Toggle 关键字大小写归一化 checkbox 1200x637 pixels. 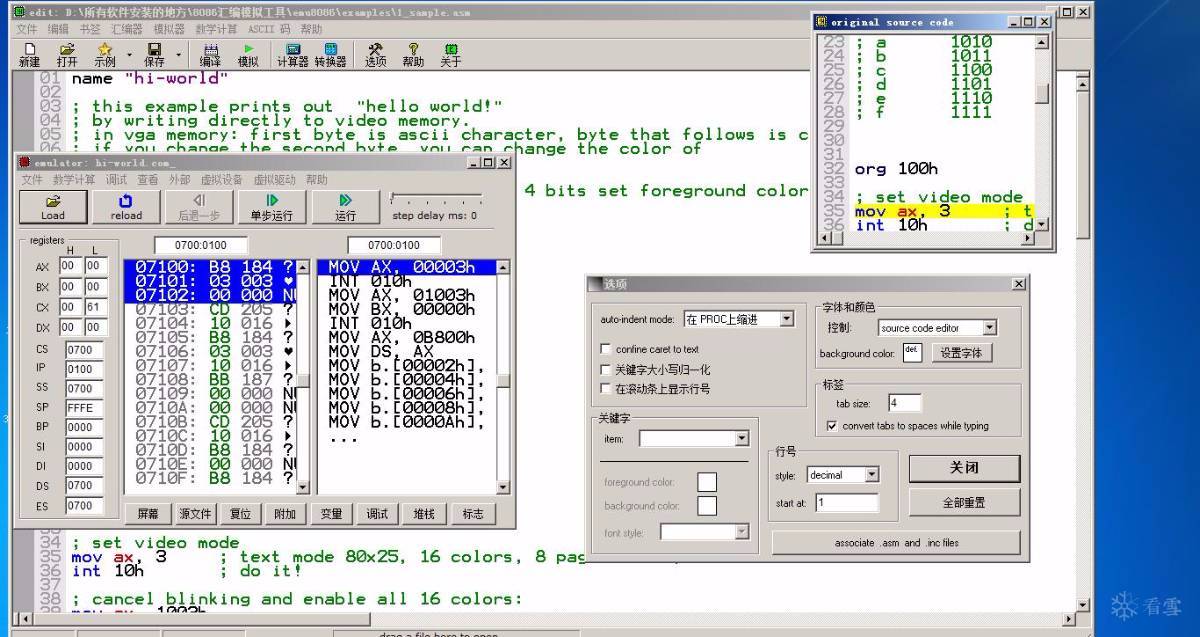tap(605, 369)
